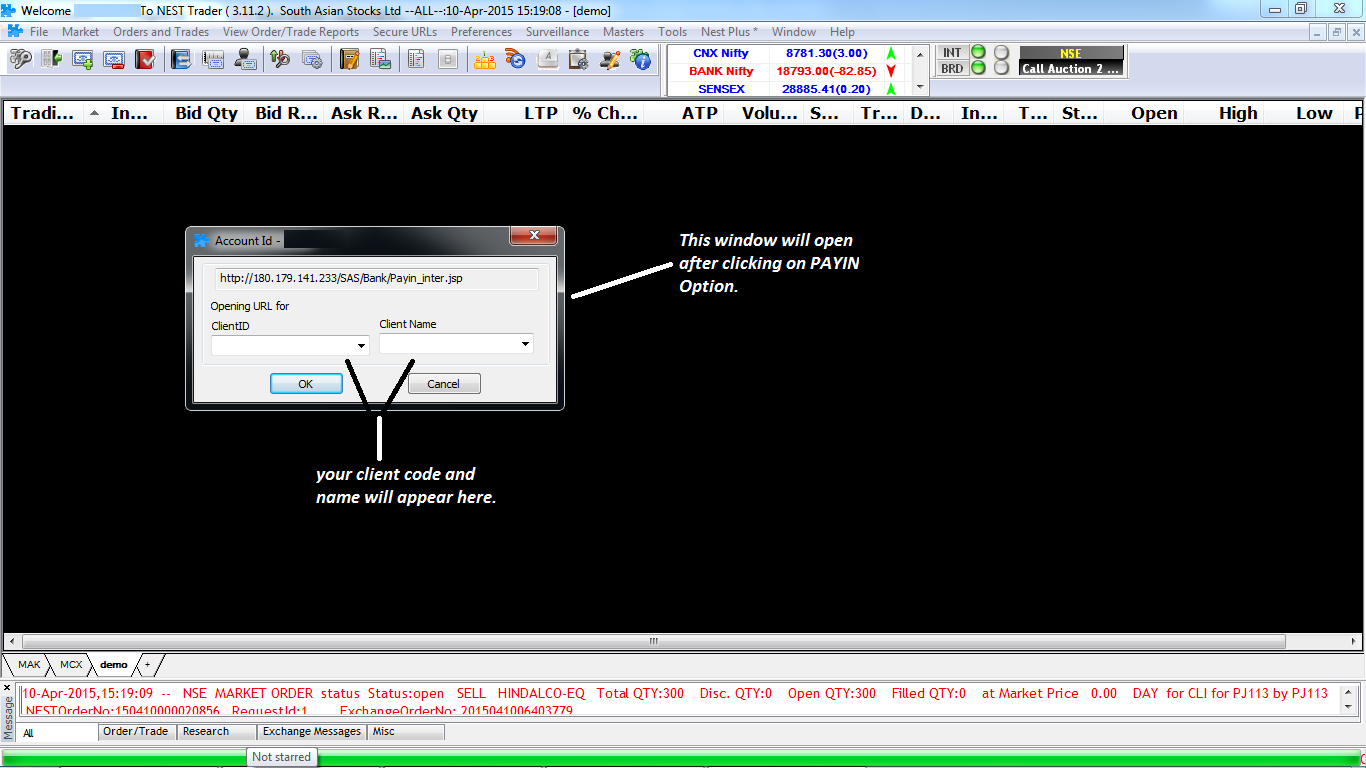Click the clipboard with gear toolbar icon
Viewport: 1366px width, 768px height.
pyautogui.click(x=578, y=60)
